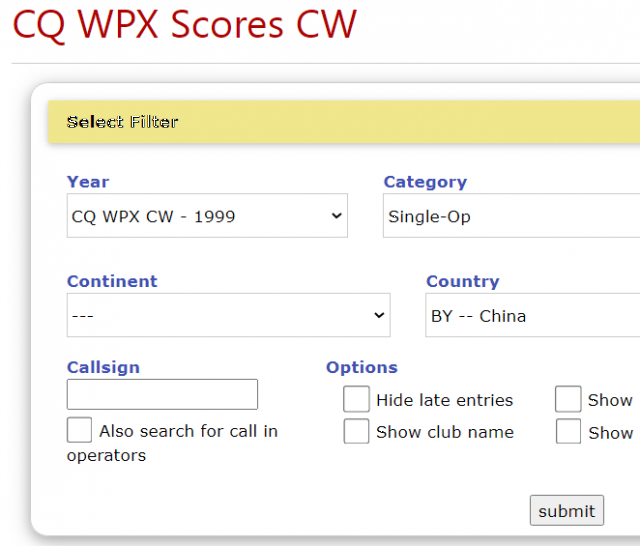
Task: Click the Year label
Action: point(88,182)
